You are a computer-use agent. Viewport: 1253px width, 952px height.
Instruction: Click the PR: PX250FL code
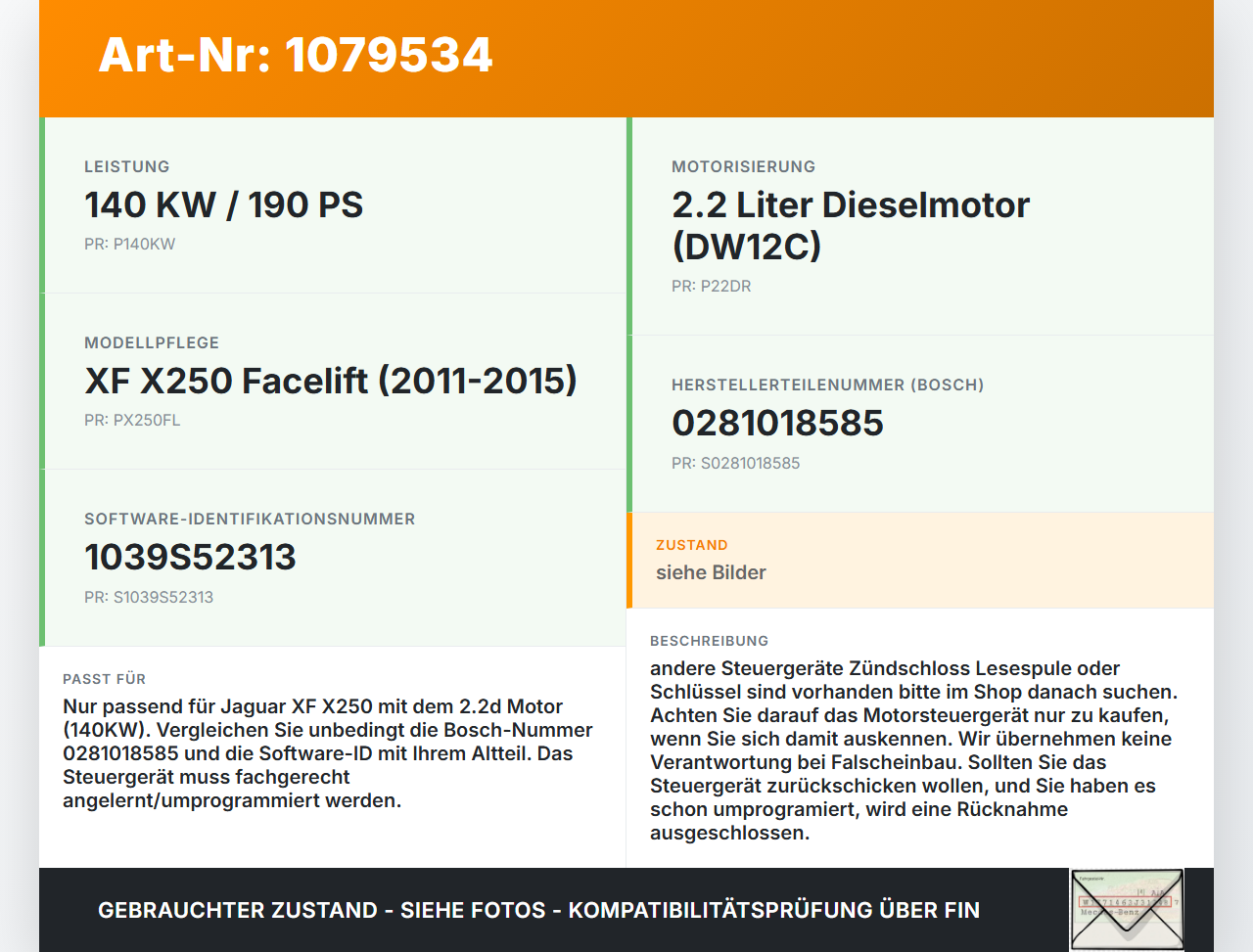point(132,420)
